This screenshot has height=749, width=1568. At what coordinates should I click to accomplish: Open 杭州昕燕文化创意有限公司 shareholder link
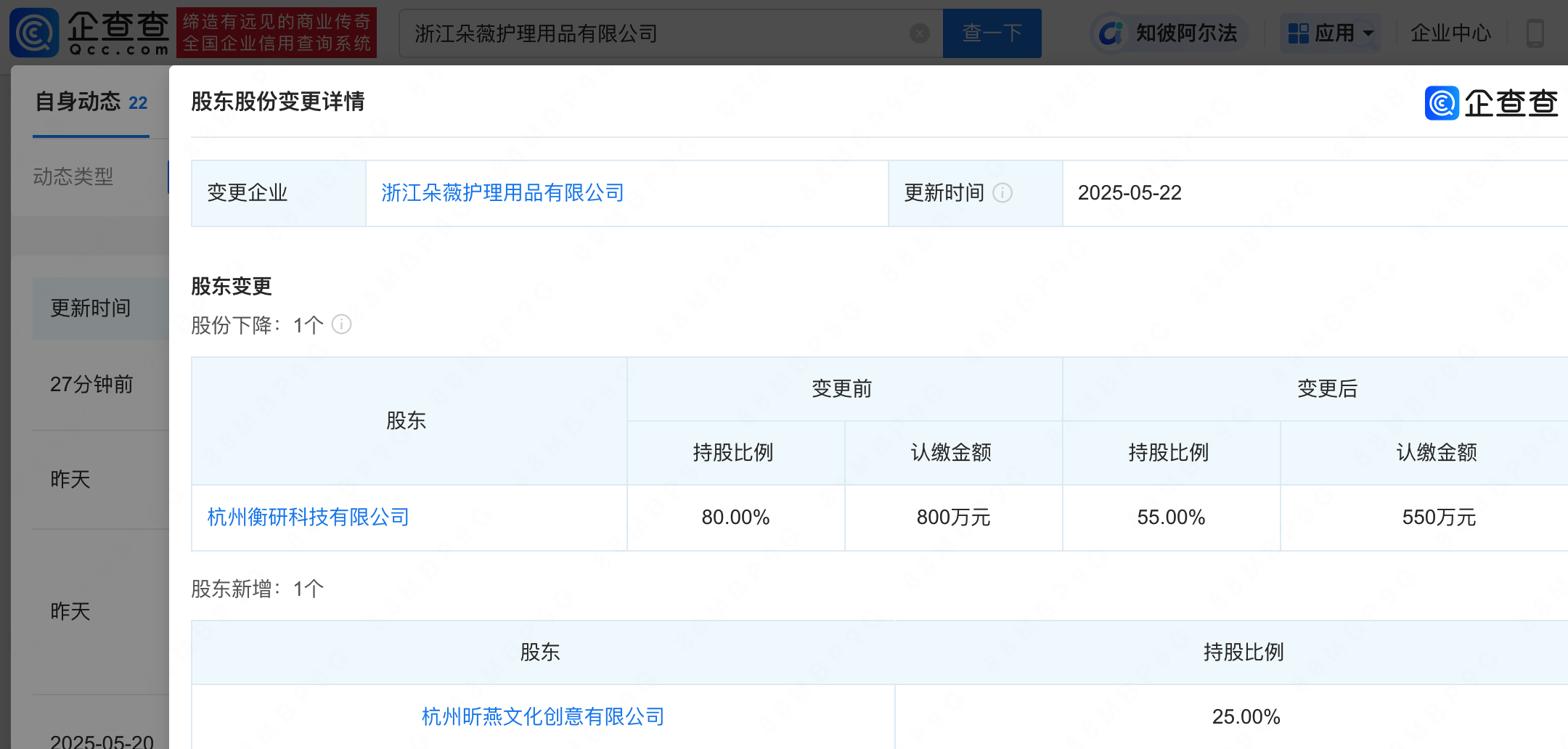click(543, 717)
